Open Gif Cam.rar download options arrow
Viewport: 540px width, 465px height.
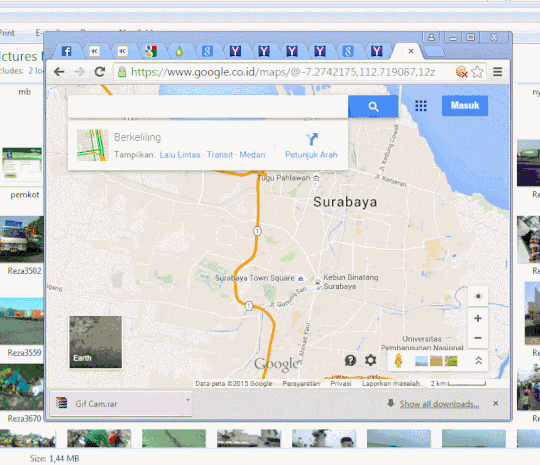click(188, 400)
